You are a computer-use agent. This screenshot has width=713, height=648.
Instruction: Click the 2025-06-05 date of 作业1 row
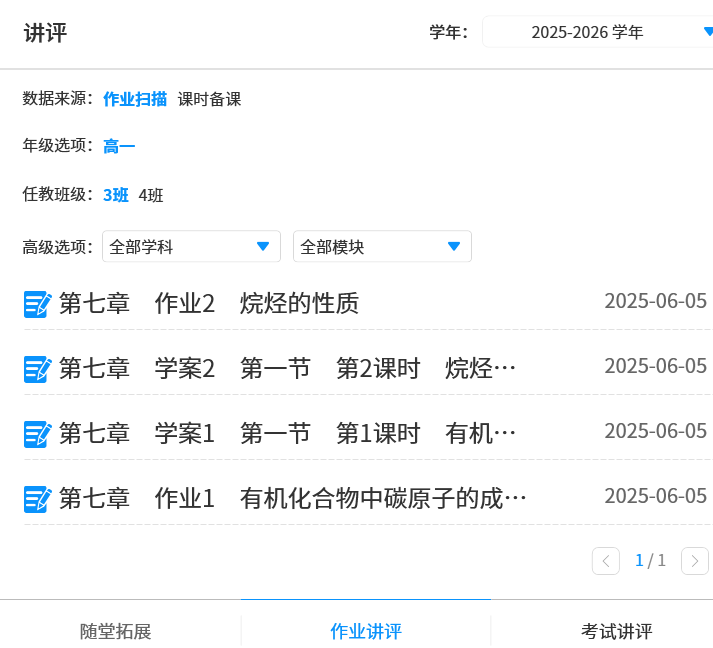click(x=656, y=496)
